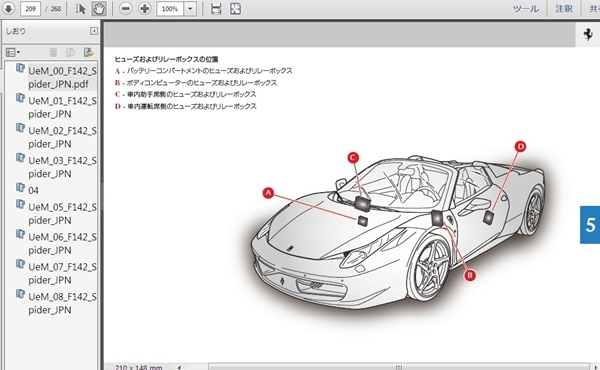The image size is (600, 370).
Task: Click the horizontal scrollbar left arrow
Action: pos(179,367)
